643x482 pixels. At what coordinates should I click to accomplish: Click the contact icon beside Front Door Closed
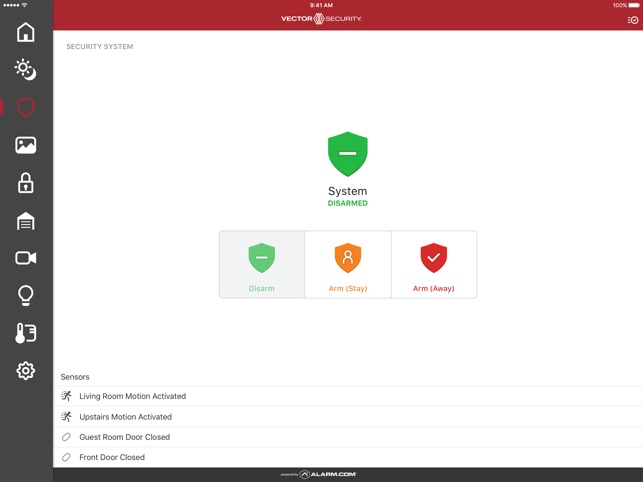tap(66, 457)
